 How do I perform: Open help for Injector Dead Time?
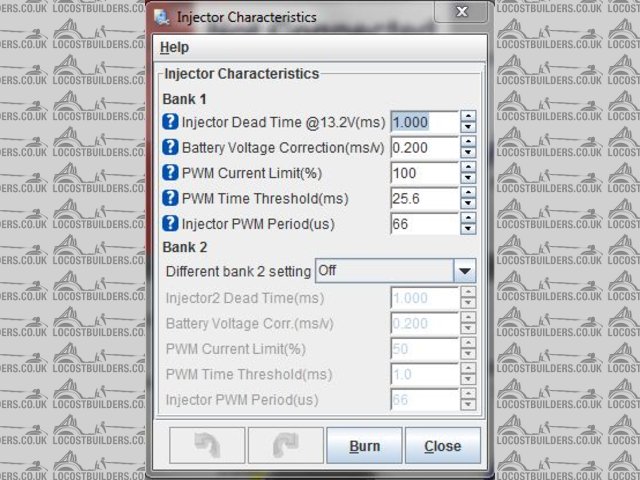tap(170, 122)
